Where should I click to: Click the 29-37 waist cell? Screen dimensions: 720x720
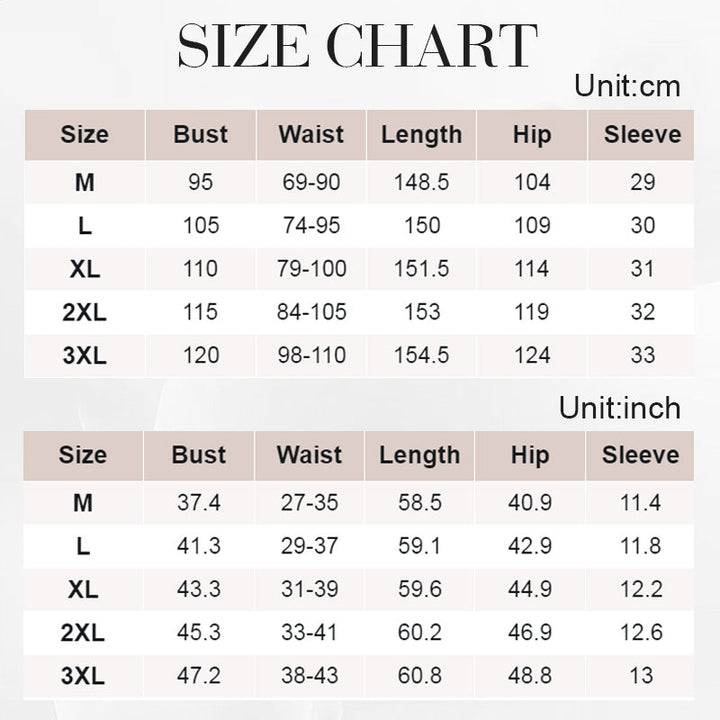310,546
